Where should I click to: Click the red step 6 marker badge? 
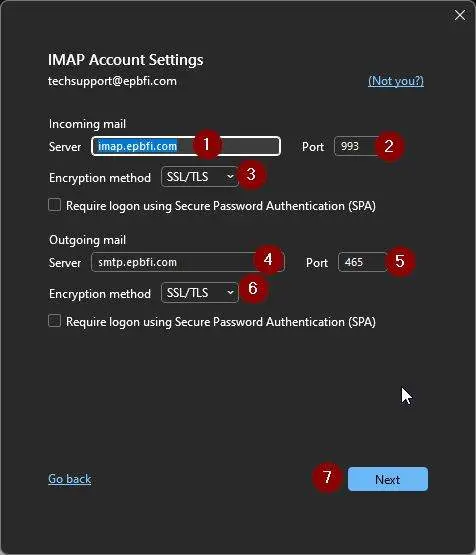coord(253,288)
